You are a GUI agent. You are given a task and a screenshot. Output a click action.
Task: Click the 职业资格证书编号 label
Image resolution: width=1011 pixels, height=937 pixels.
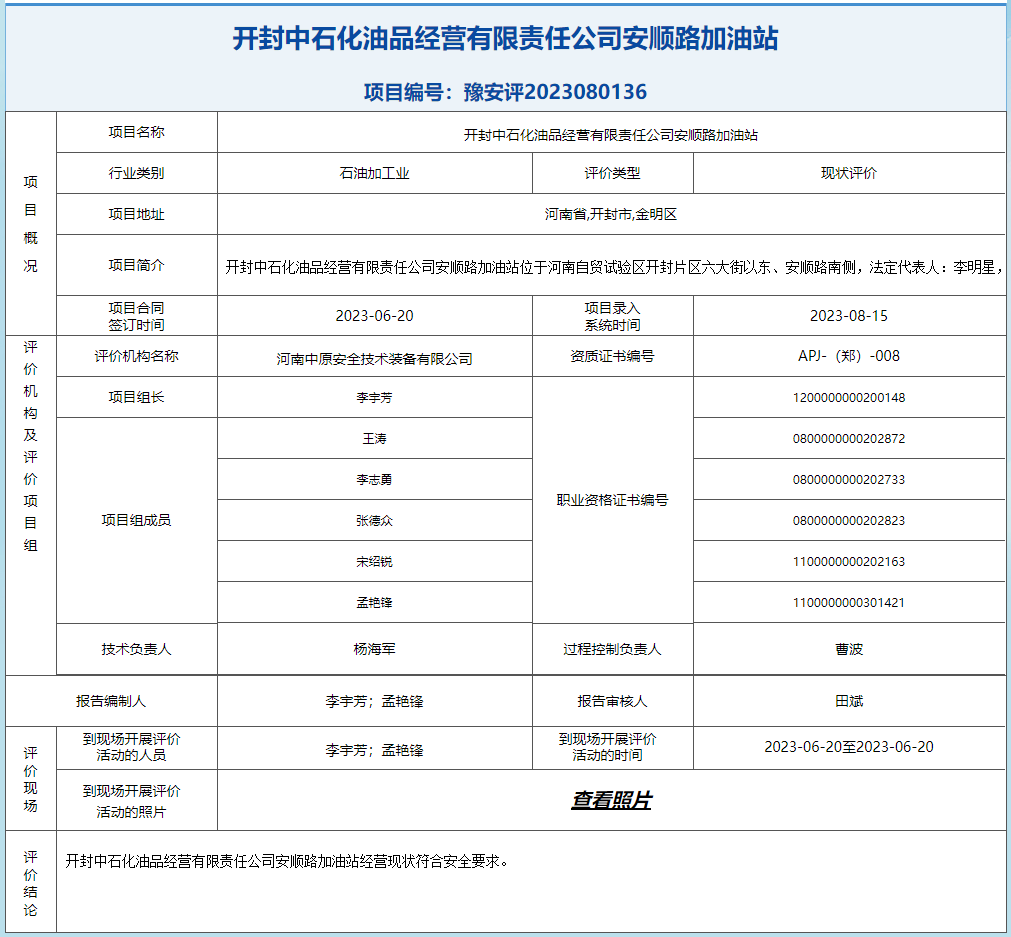(x=613, y=500)
